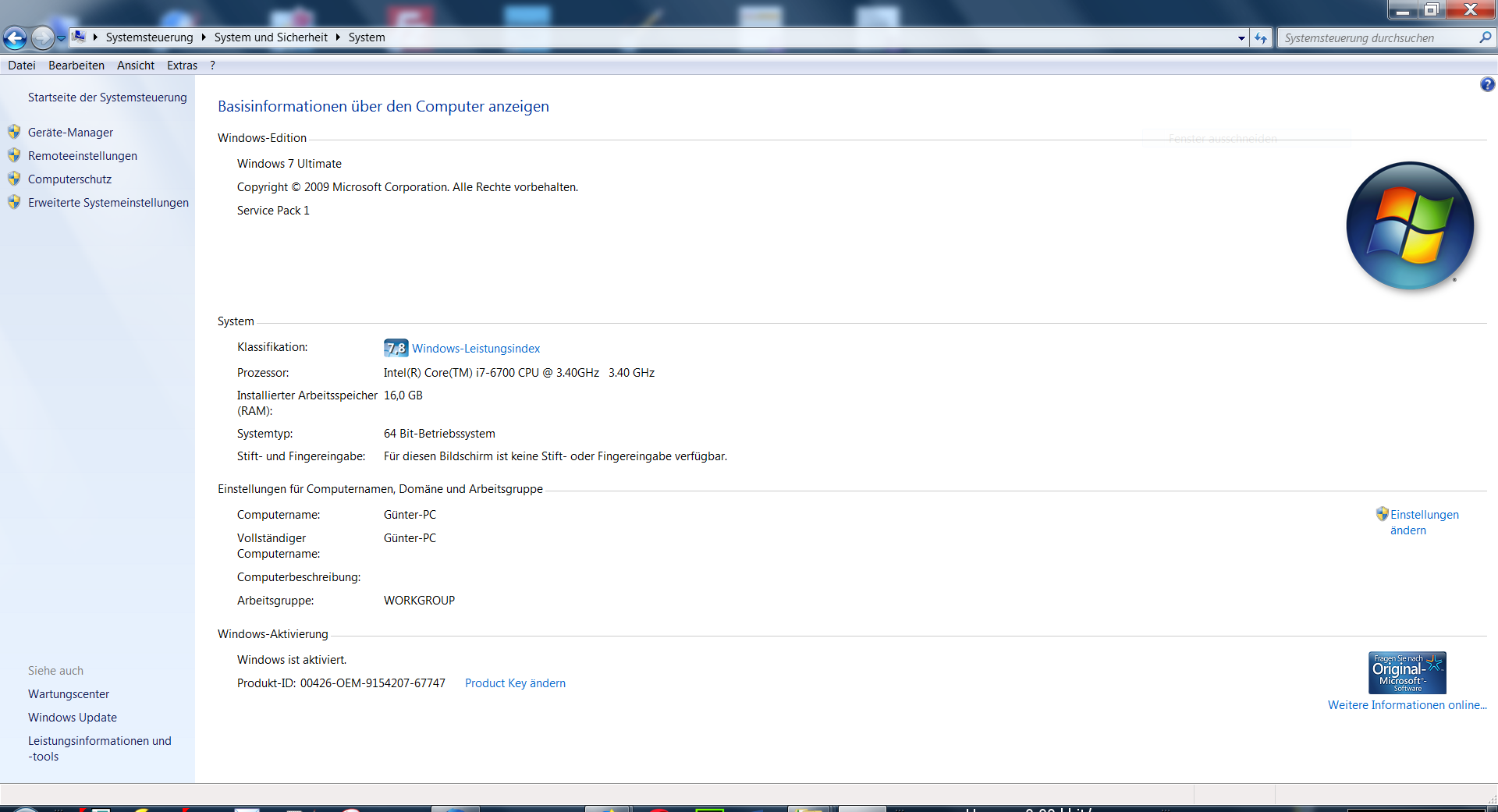Open Weitere Informationen online link
Viewport: 1498px width, 812px height.
point(1407,705)
